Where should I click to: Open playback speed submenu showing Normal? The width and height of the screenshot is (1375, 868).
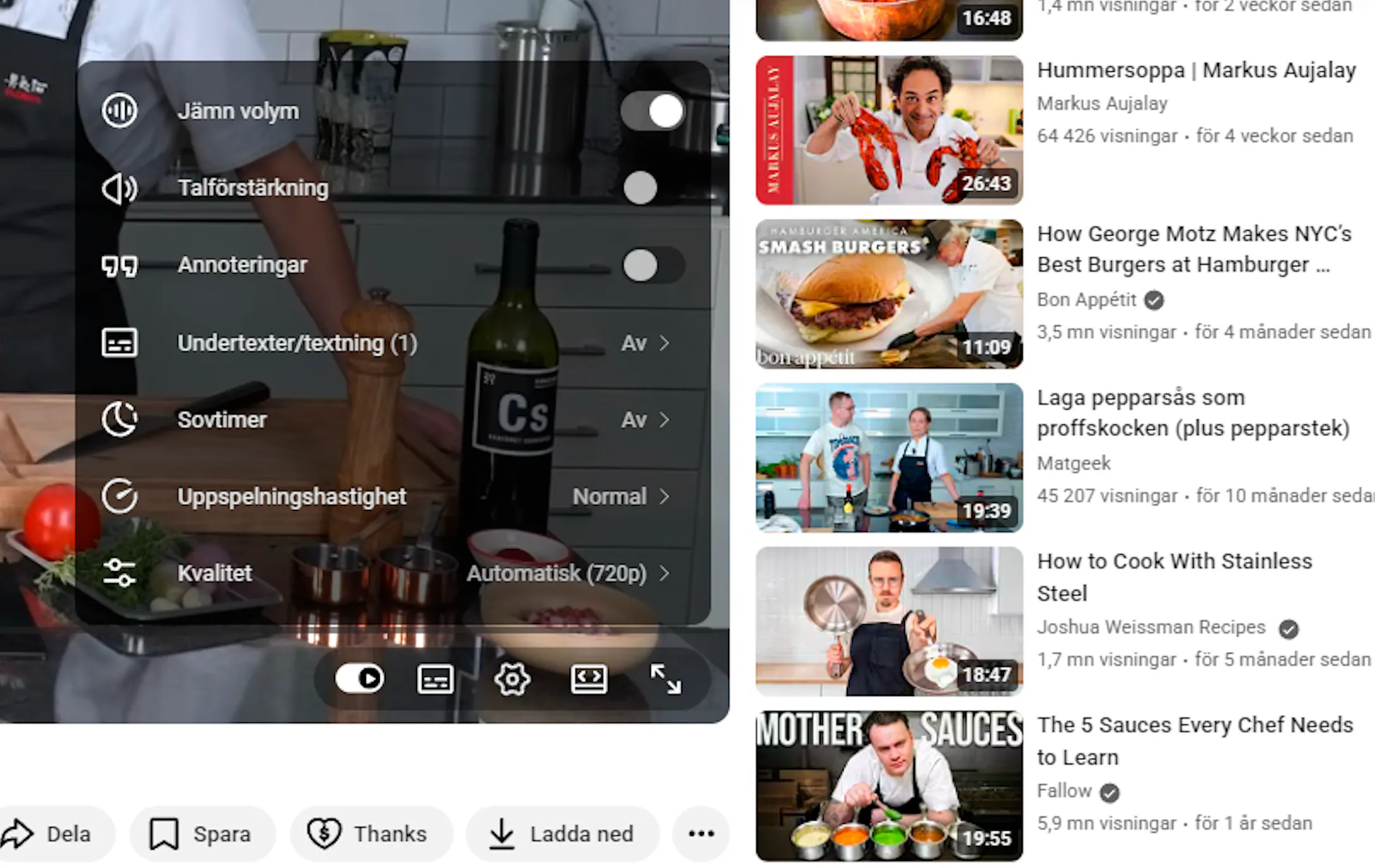(620, 497)
